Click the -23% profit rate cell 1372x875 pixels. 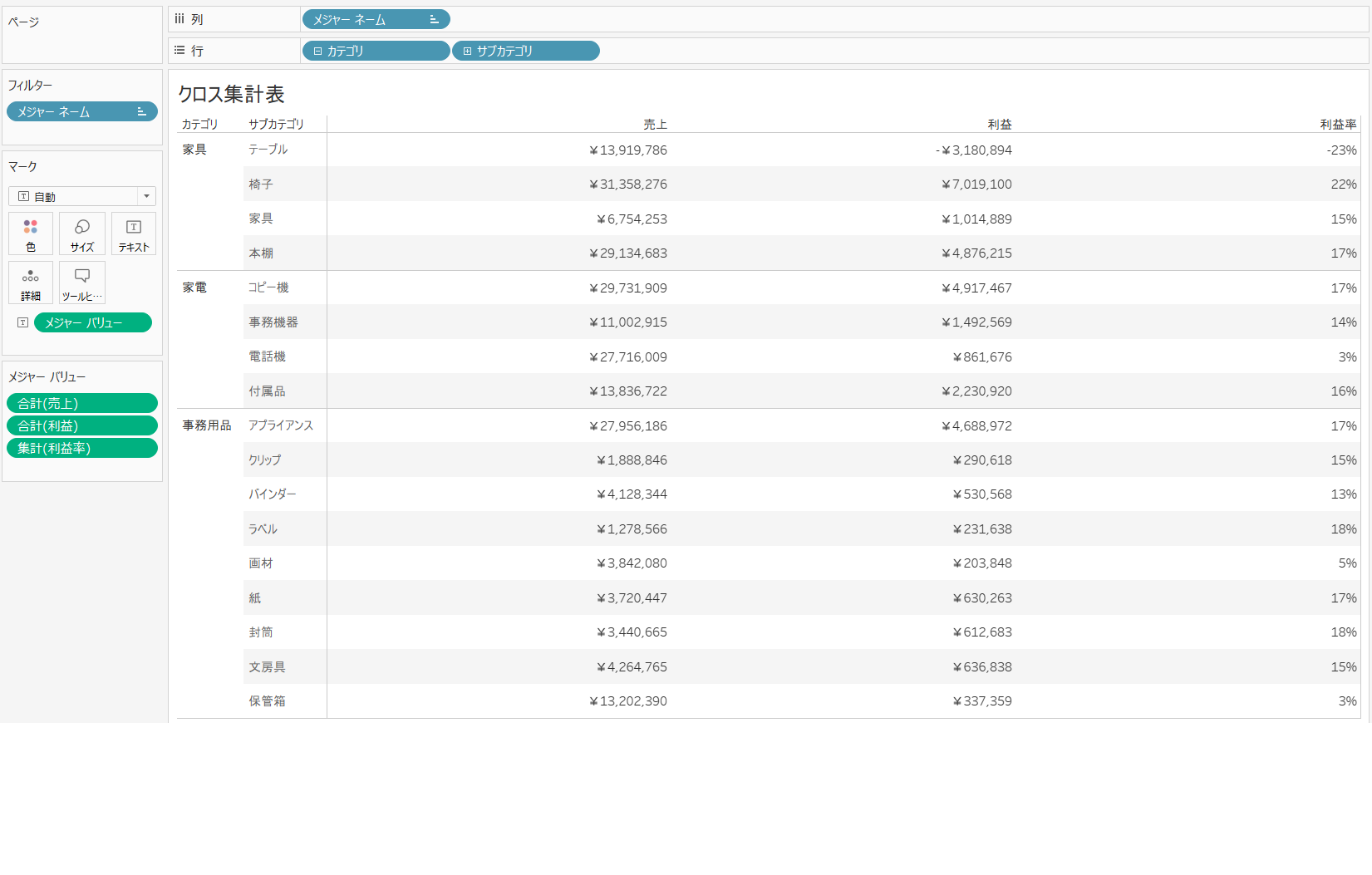(1341, 150)
